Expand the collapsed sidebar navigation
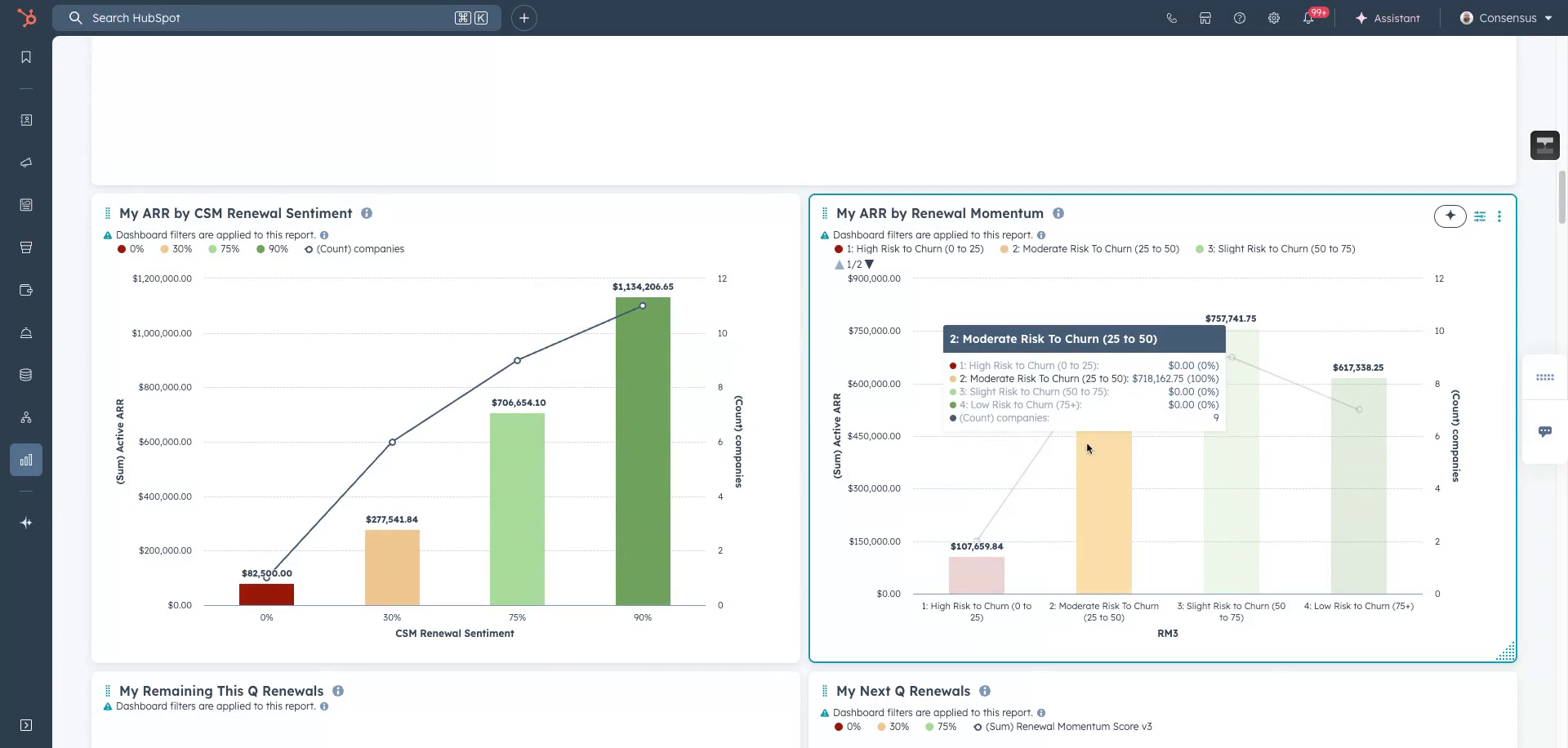The height and width of the screenshot is (748, 1568). point(26,725)
